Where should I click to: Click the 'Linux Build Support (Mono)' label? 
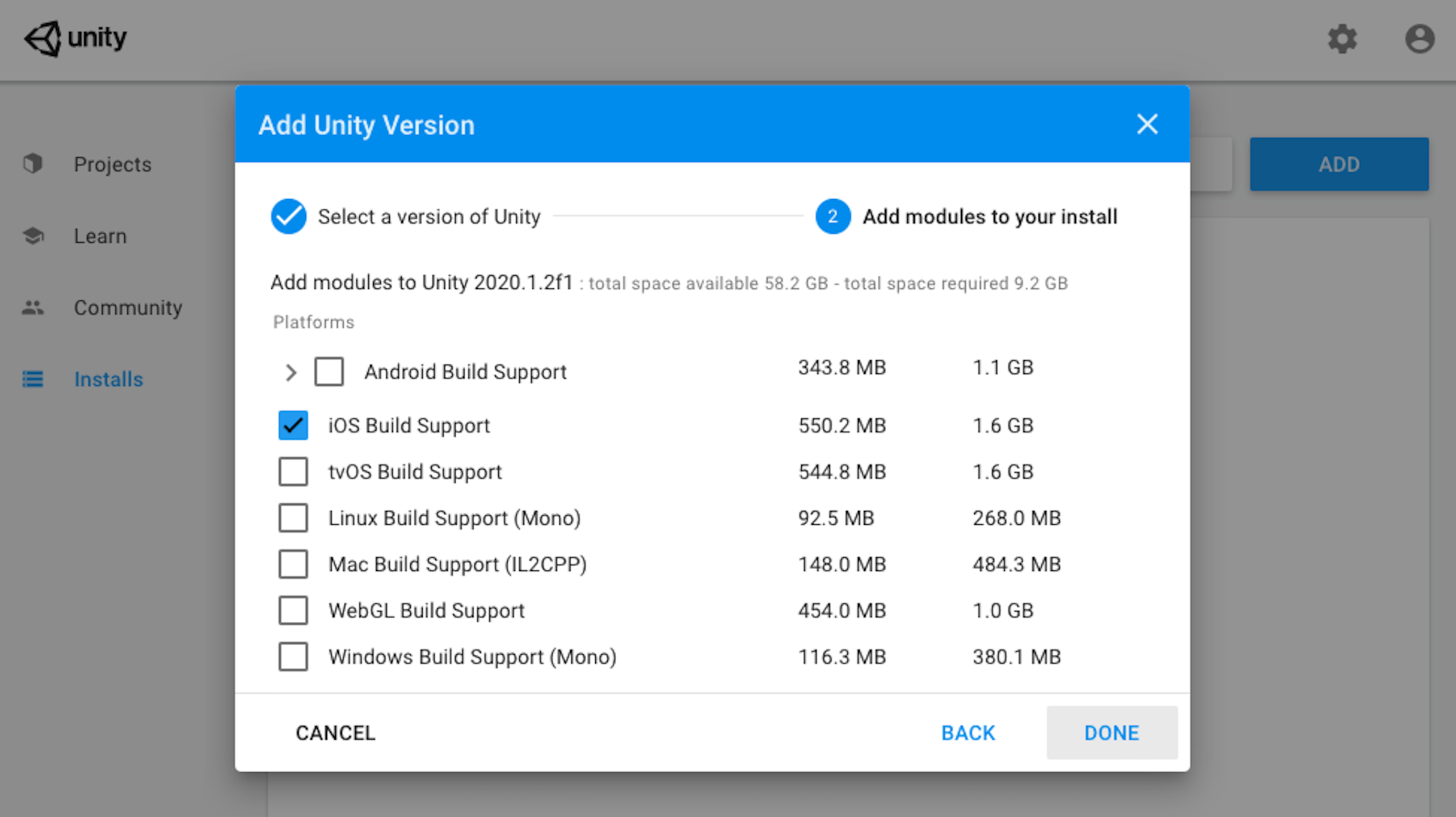455,518
